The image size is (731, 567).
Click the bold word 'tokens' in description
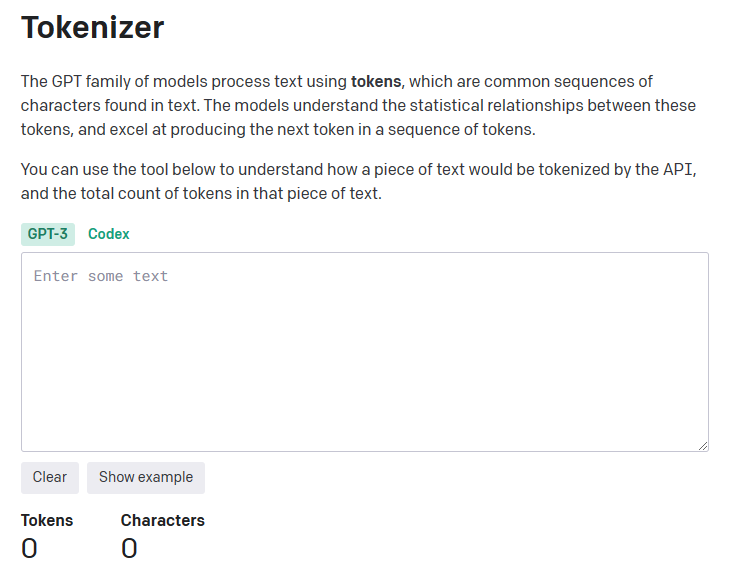375,81
